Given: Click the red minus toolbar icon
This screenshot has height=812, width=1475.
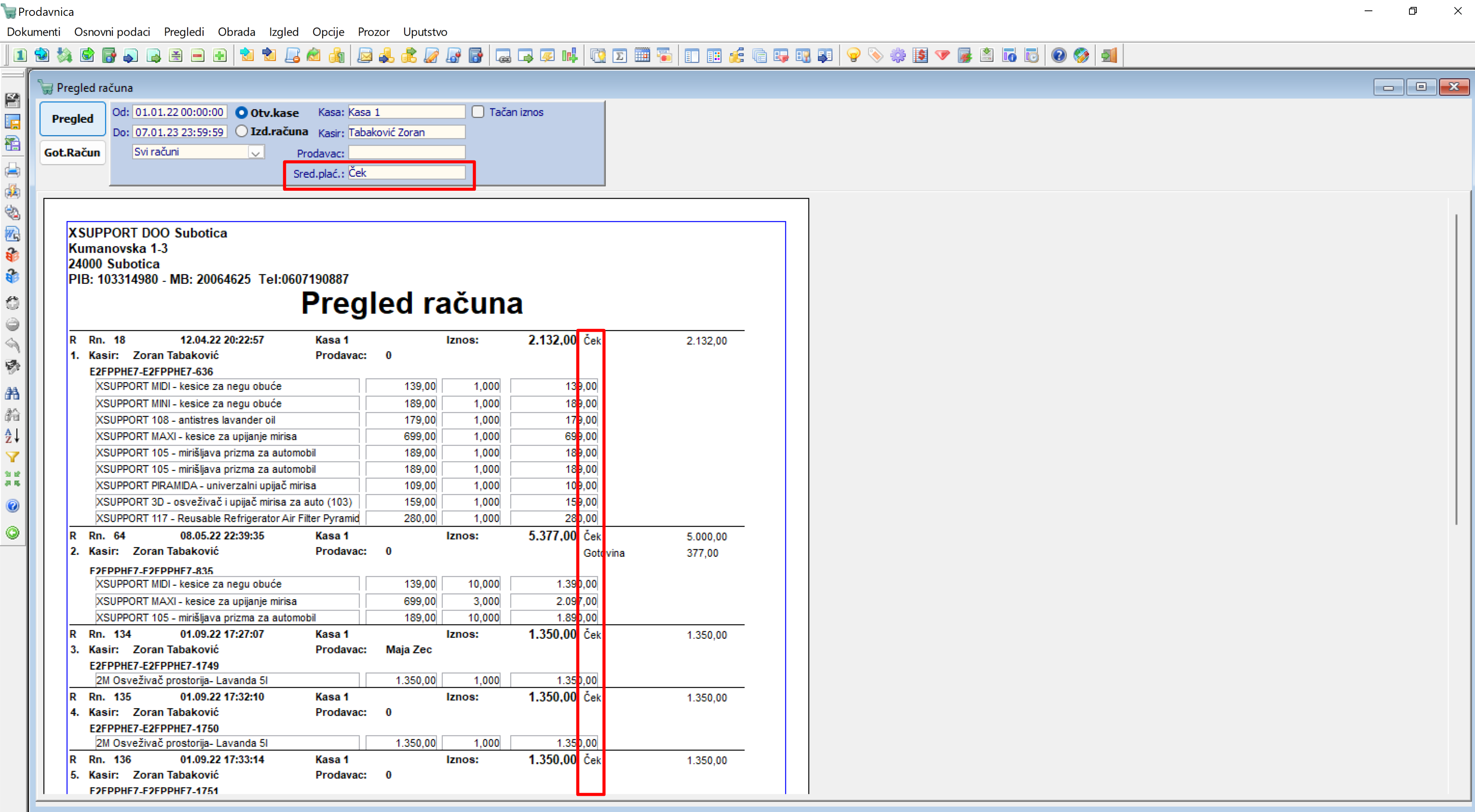Looking at the screenshot, I should pos(198,56).
